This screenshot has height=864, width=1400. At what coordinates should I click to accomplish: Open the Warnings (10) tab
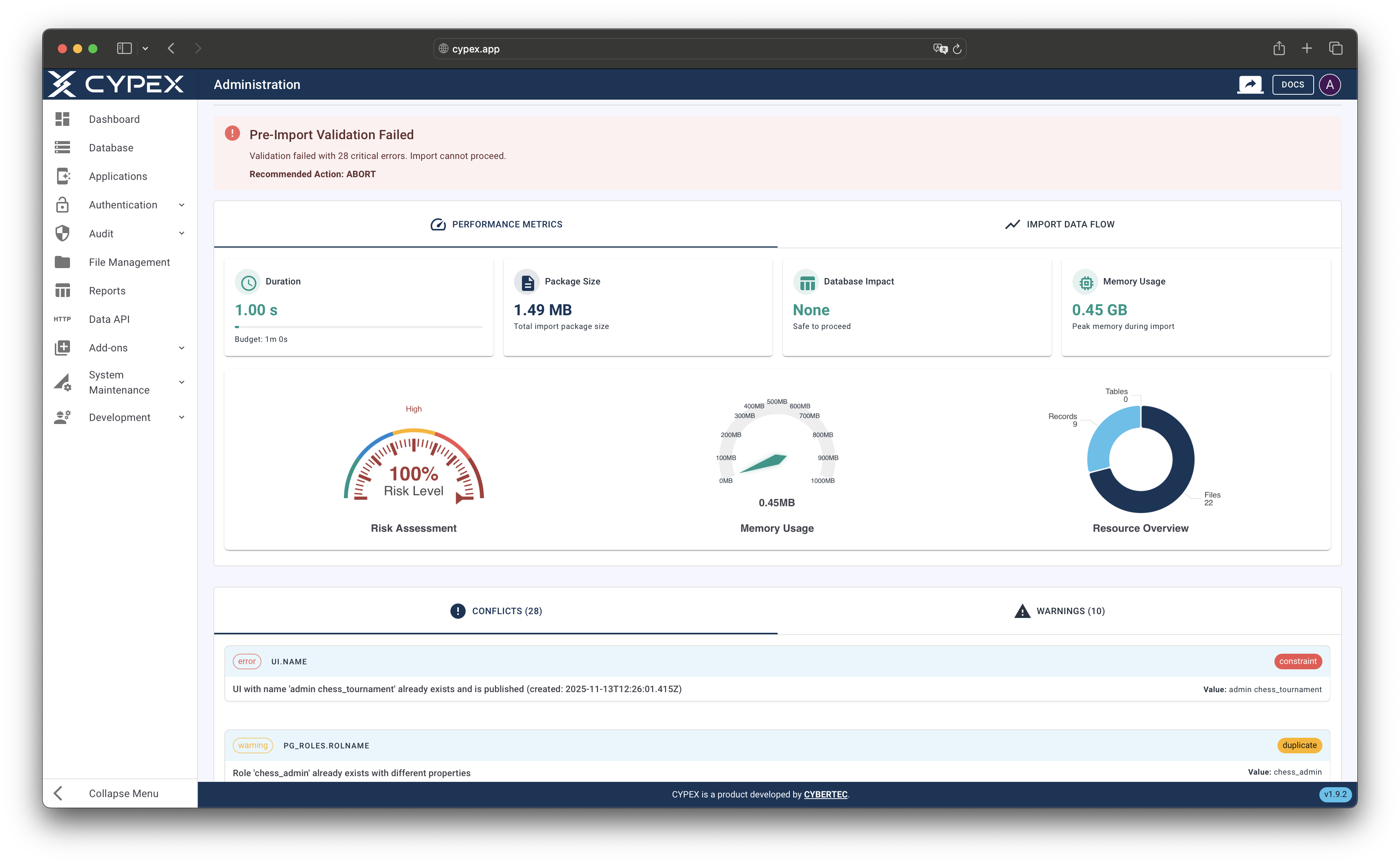pyautogui.click(x=1059, y=611)
